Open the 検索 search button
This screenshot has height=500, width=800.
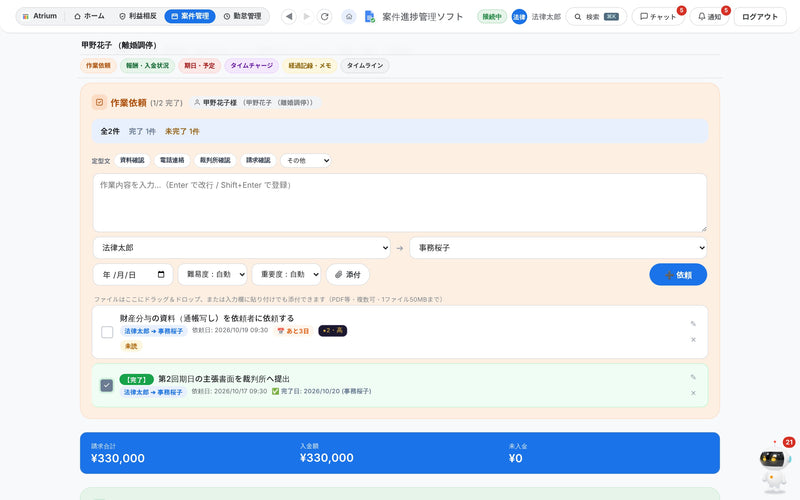pos(596,17)
